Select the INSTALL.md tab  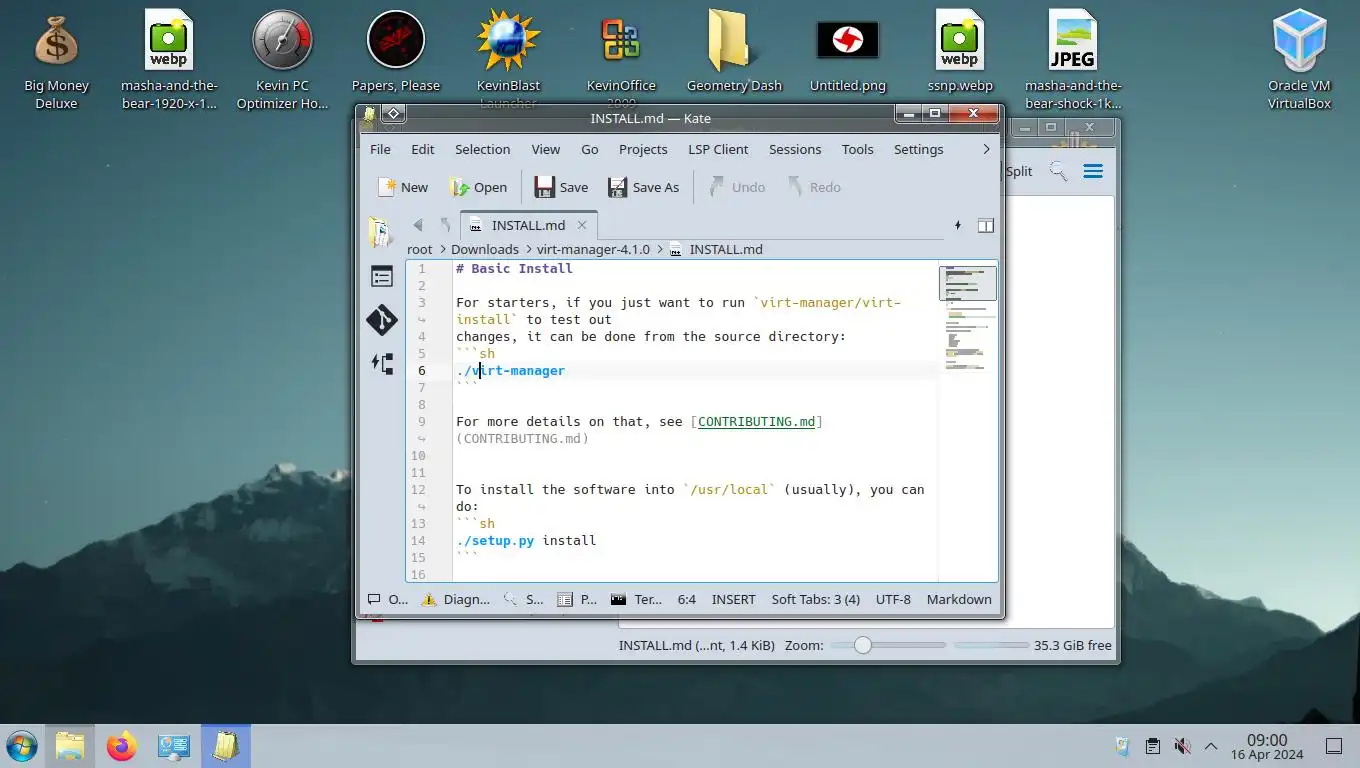tap(528, 225)
